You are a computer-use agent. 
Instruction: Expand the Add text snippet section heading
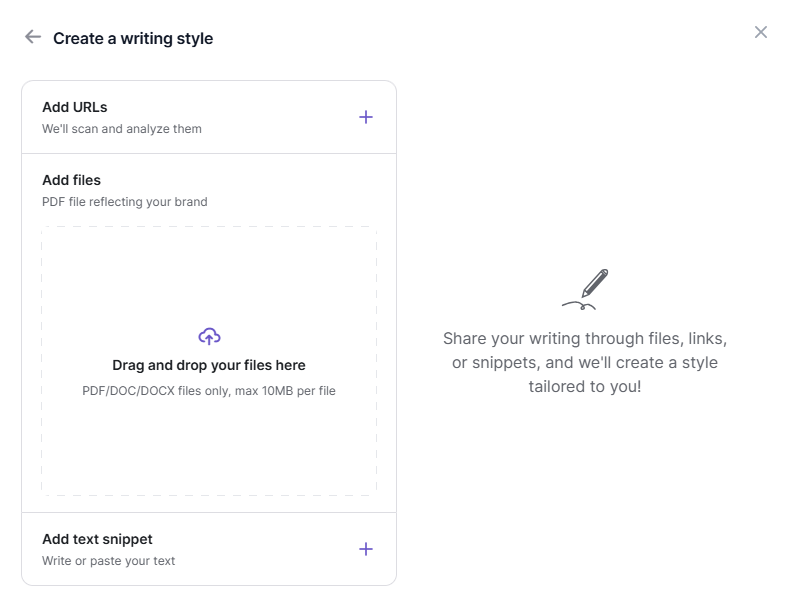tap(97, 539)
